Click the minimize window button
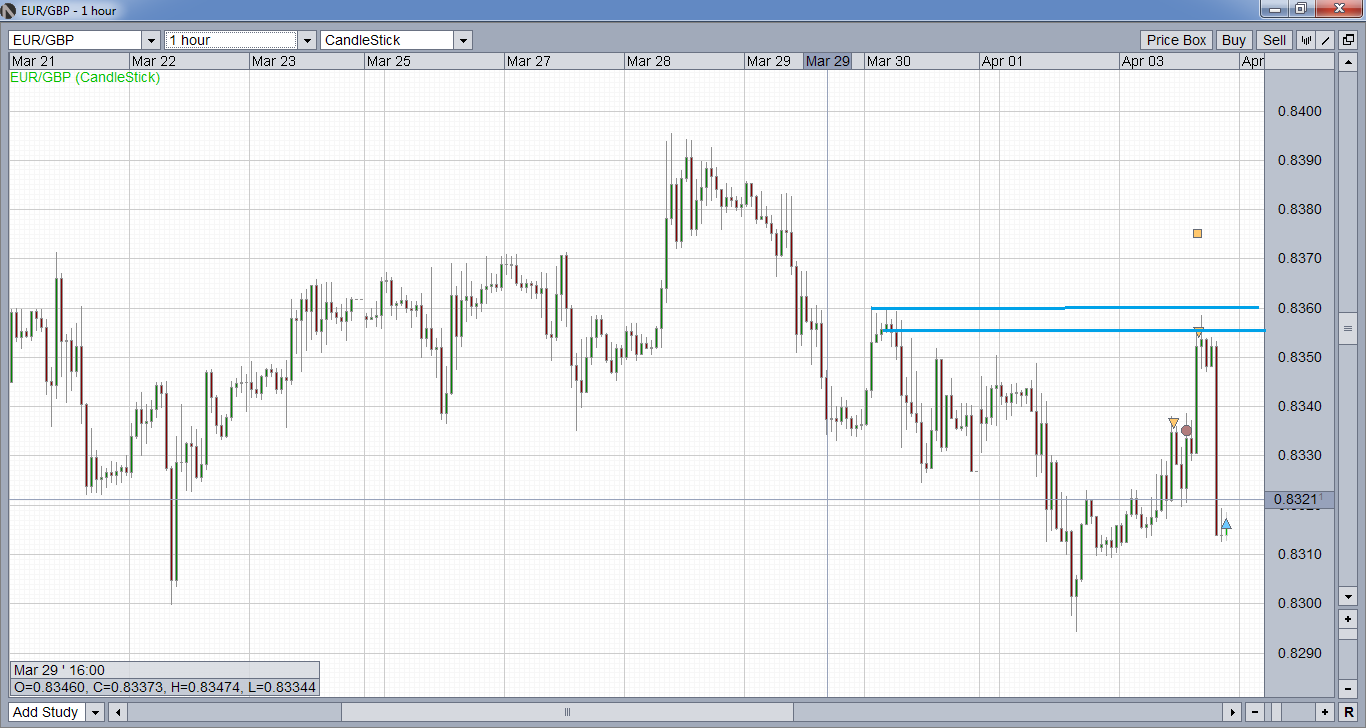This screenshot has width=1366, height=728. pyautogui.click(x=1273, y=9)
